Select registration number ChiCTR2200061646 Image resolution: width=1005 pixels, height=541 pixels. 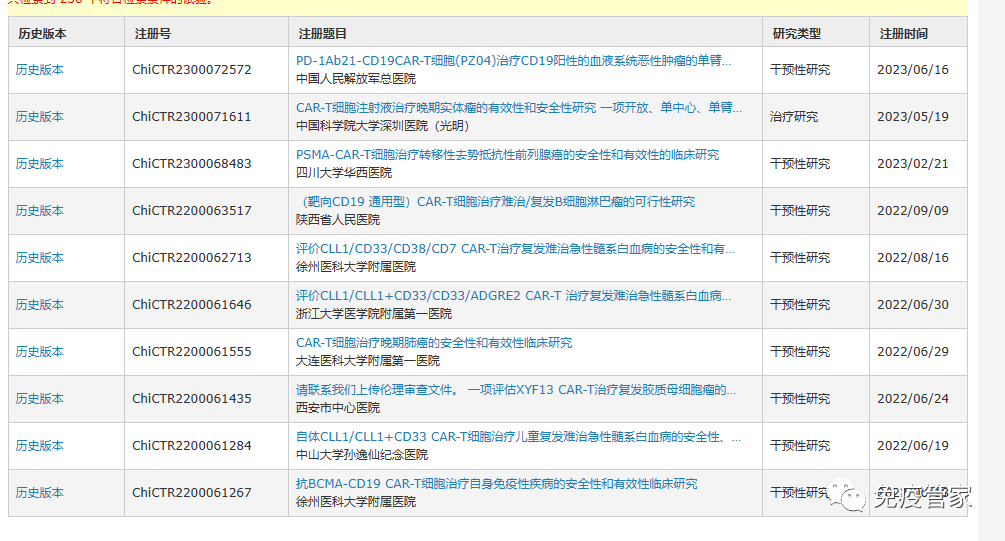pos(192,304)
